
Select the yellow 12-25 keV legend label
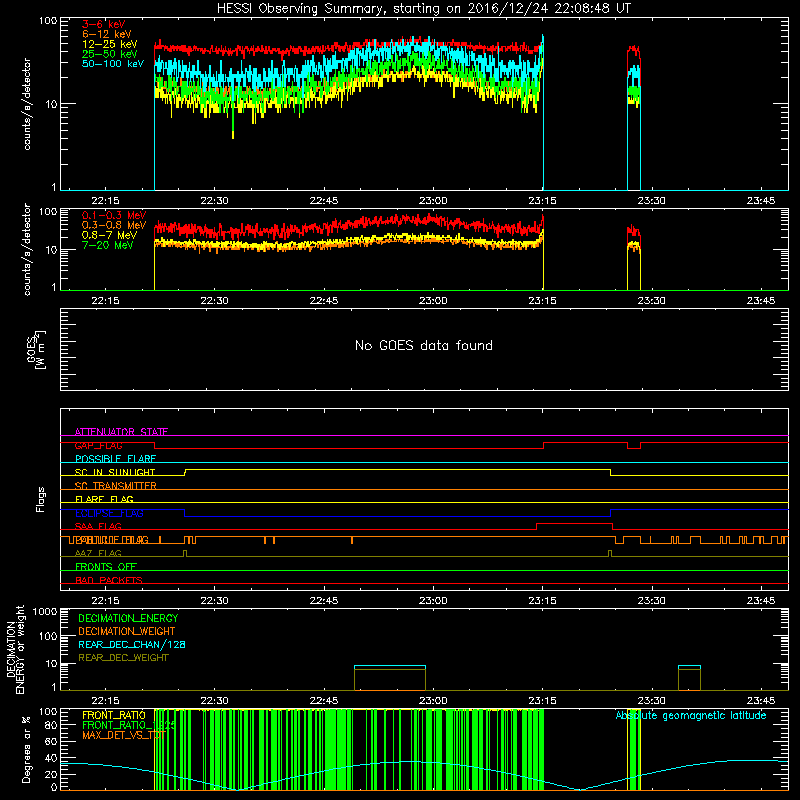[x=109, y=44]
